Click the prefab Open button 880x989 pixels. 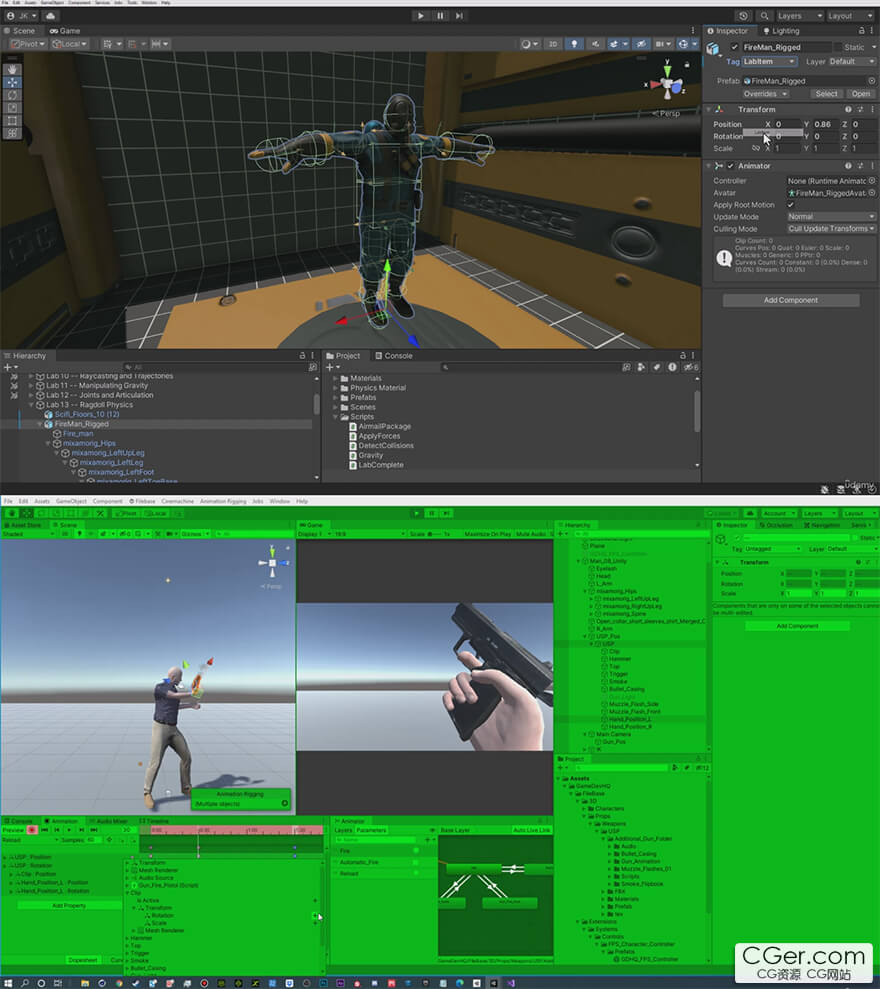[860, 94]
